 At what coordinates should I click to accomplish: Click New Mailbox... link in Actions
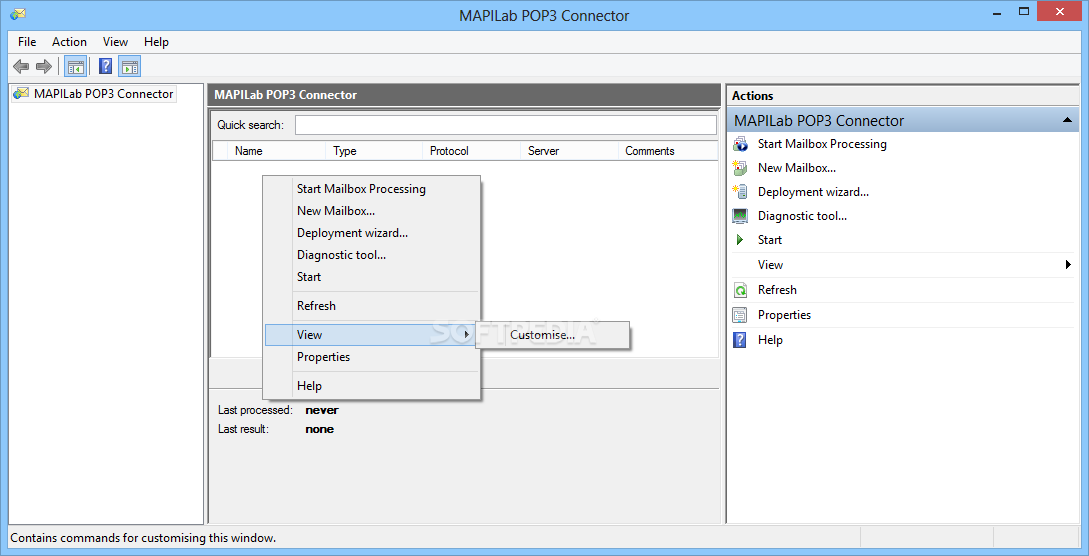[x=797, y=168]
